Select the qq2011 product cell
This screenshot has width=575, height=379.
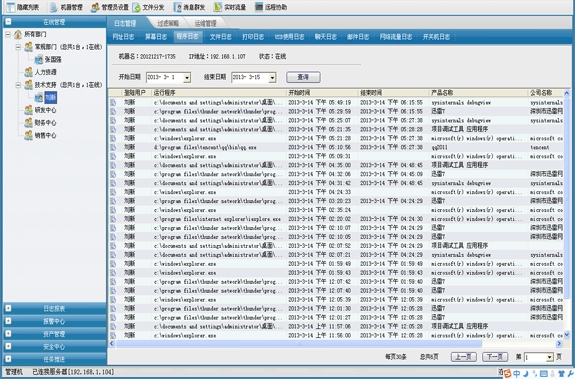479,147
